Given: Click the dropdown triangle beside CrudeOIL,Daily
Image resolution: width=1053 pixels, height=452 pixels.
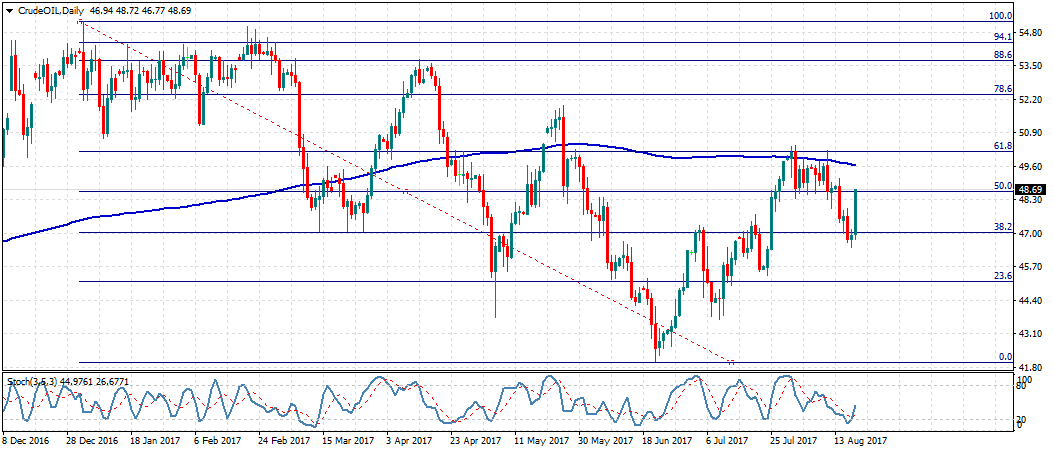Looking at the screenshot, I should [x=9, y=9].
